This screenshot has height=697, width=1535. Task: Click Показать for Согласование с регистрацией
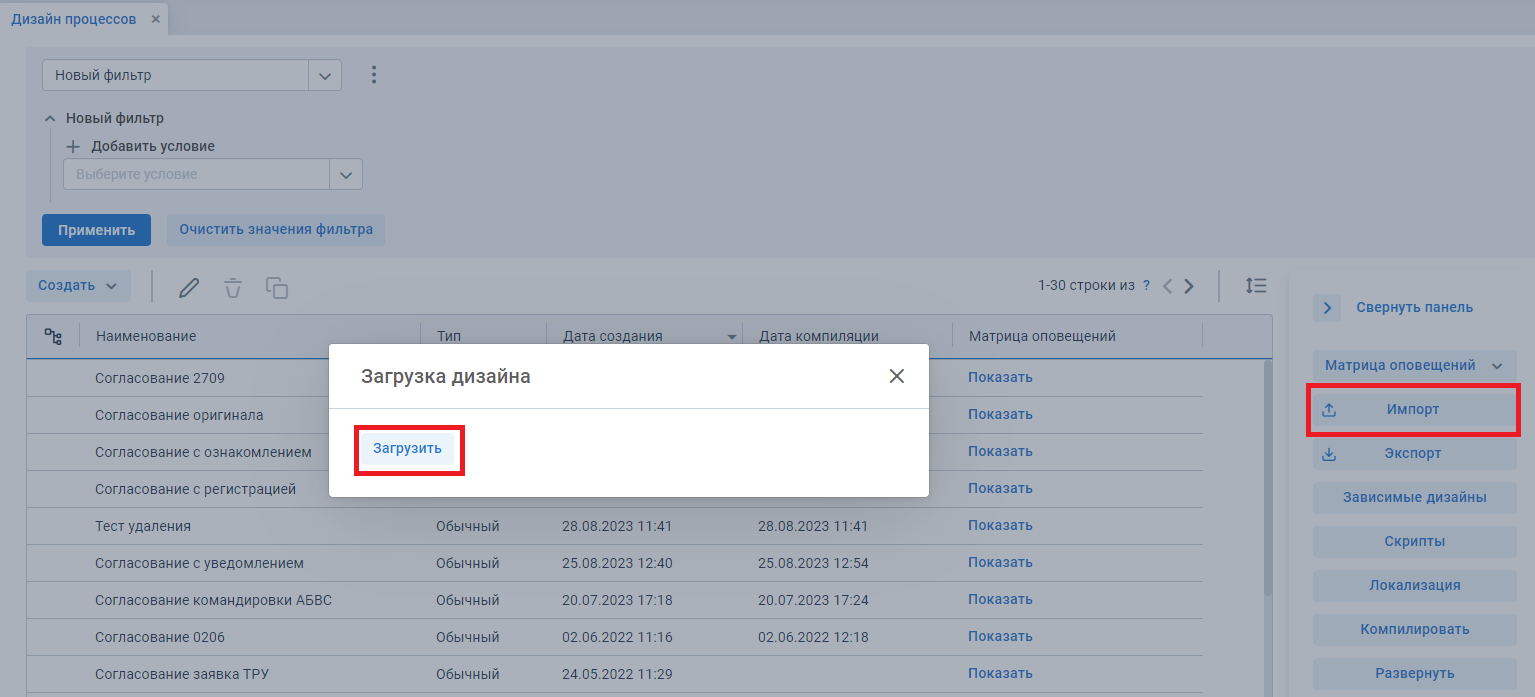coord(1000,489)
